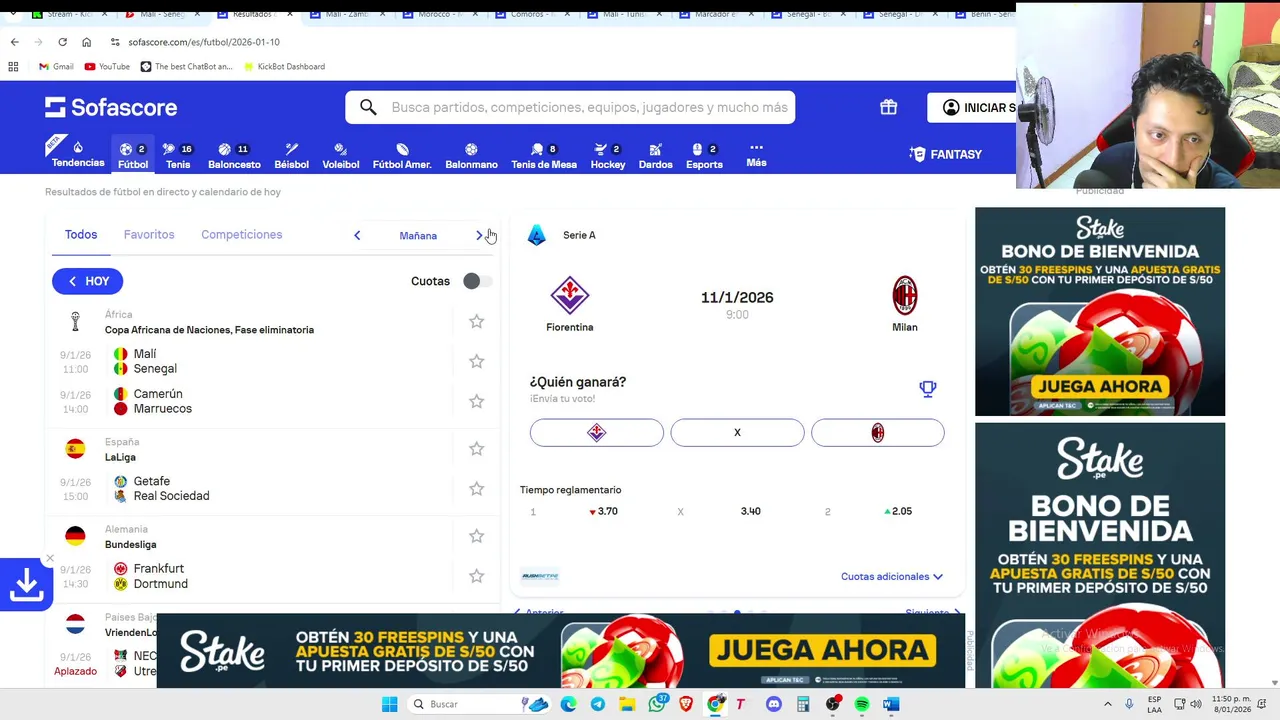Expand Cuotas adicionales

(x=892, y=576)
